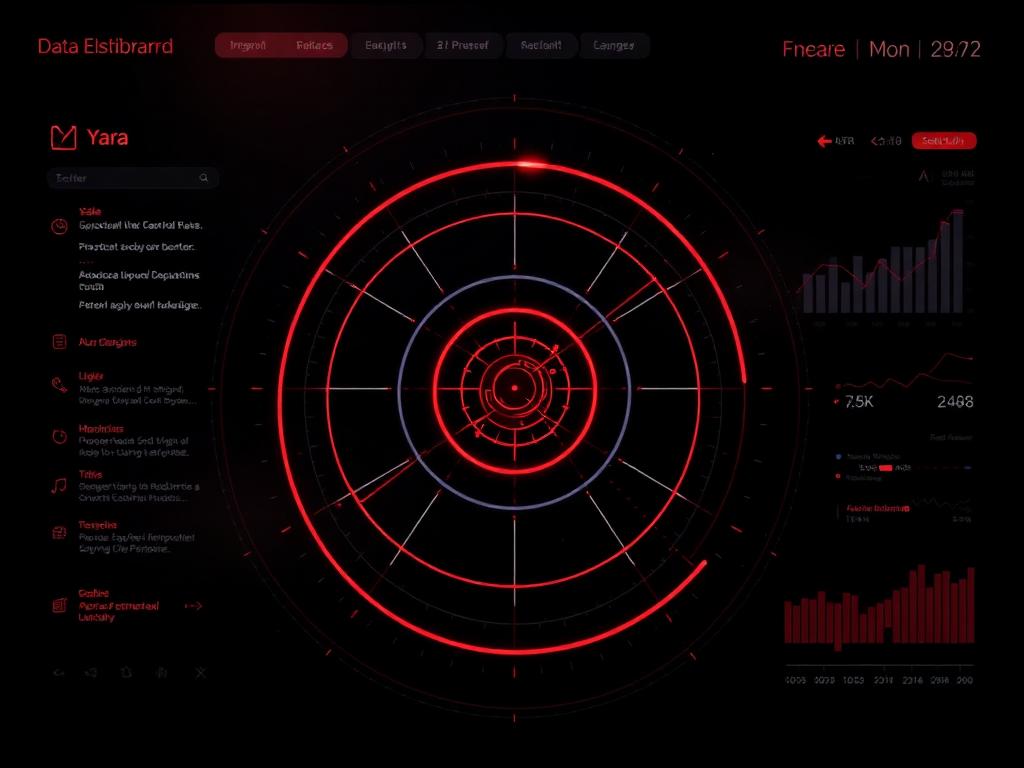
Task: Click the back arrow in the bottom toolbar
Action: click(x=59, y=673)
